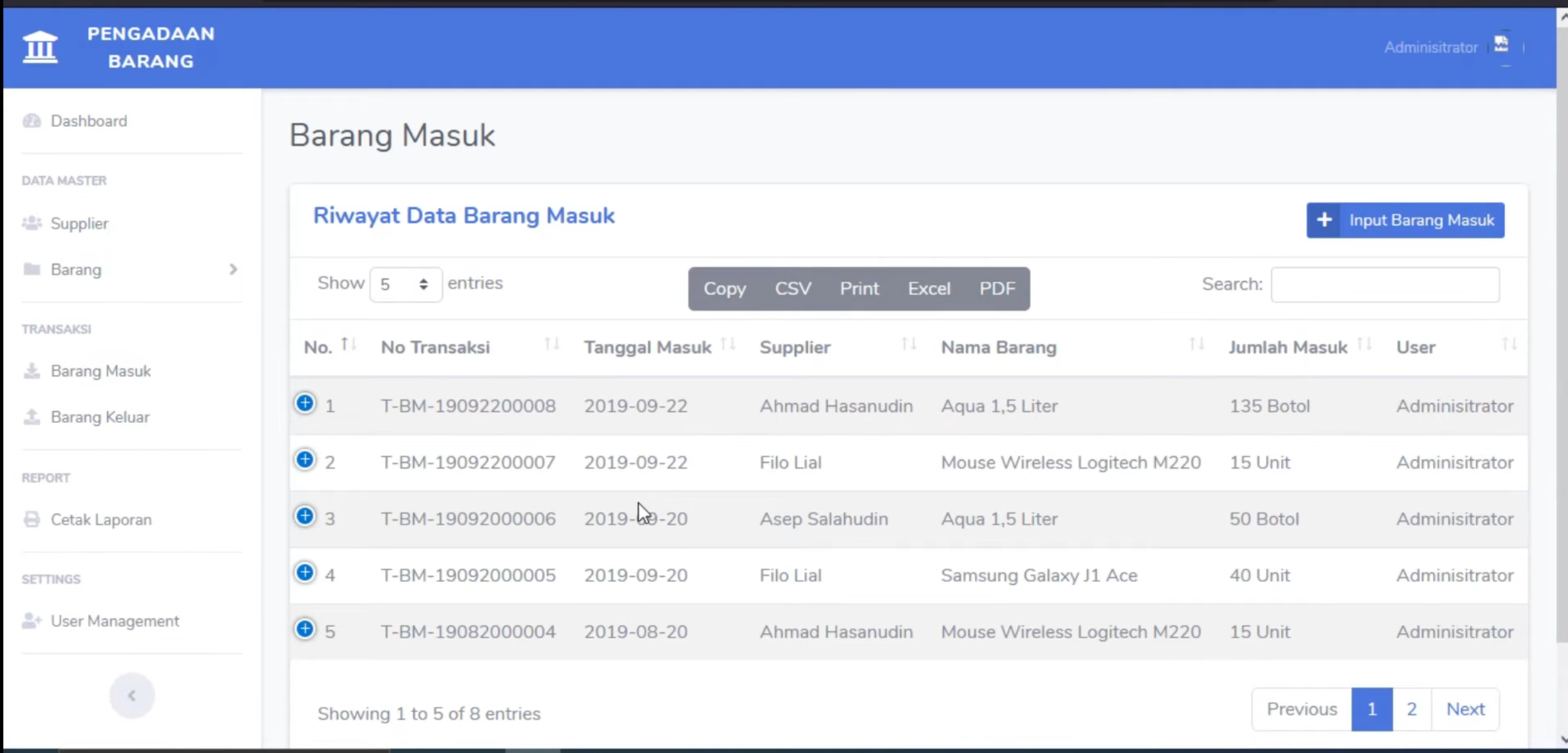Click the Print button

[859, 288]
